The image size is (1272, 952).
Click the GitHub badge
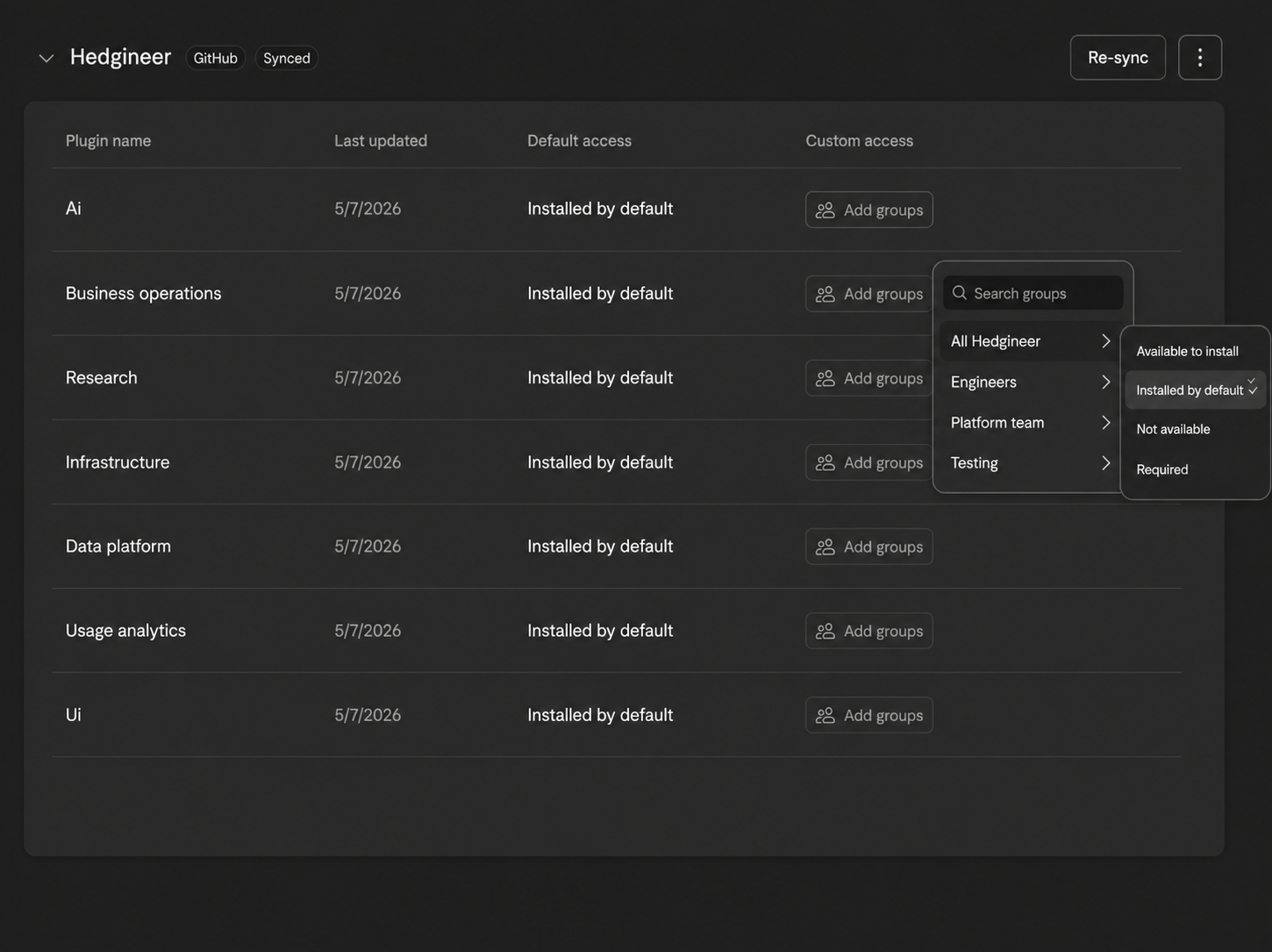(216, 58)
